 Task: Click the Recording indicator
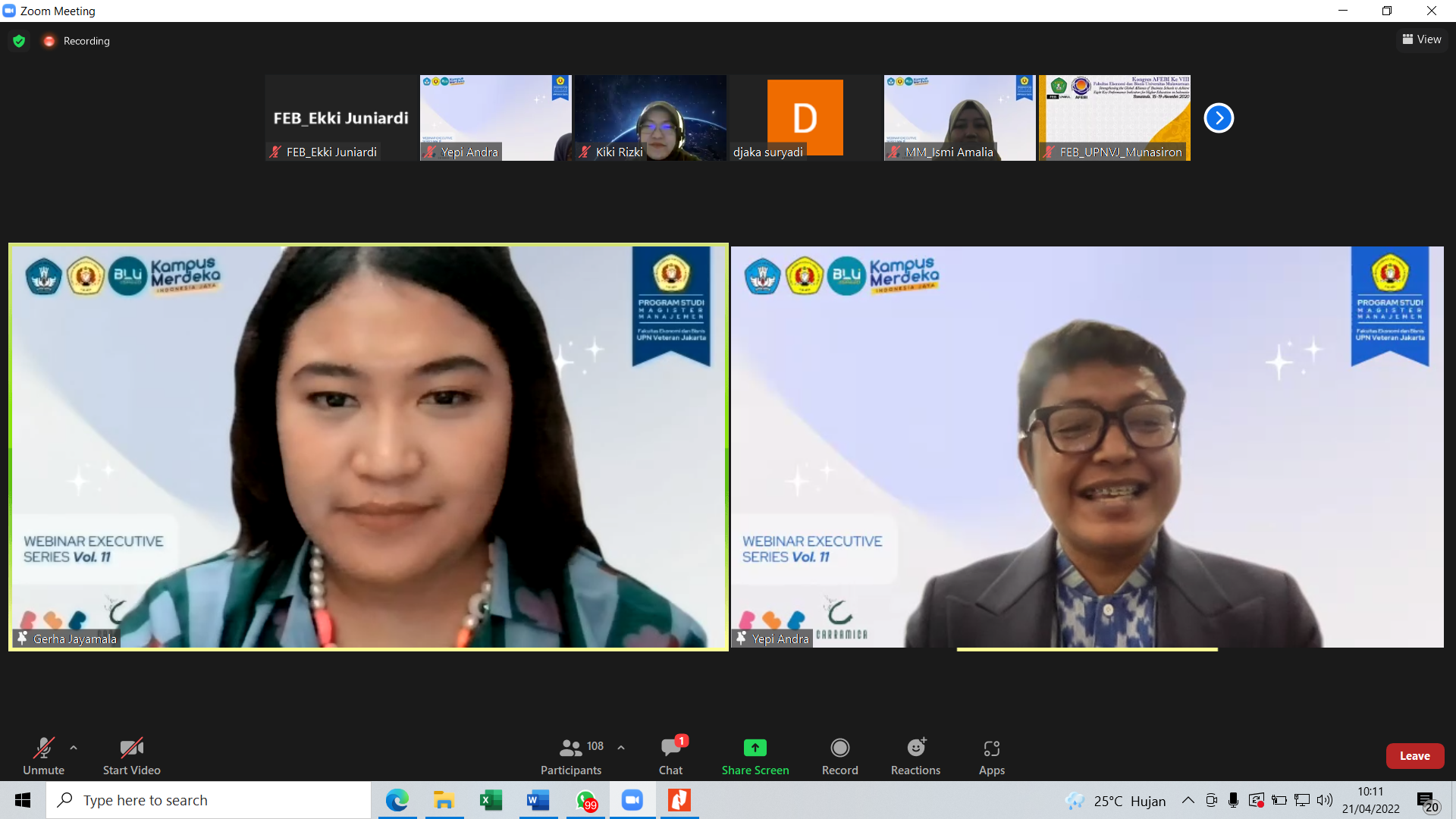pos(76,41)
